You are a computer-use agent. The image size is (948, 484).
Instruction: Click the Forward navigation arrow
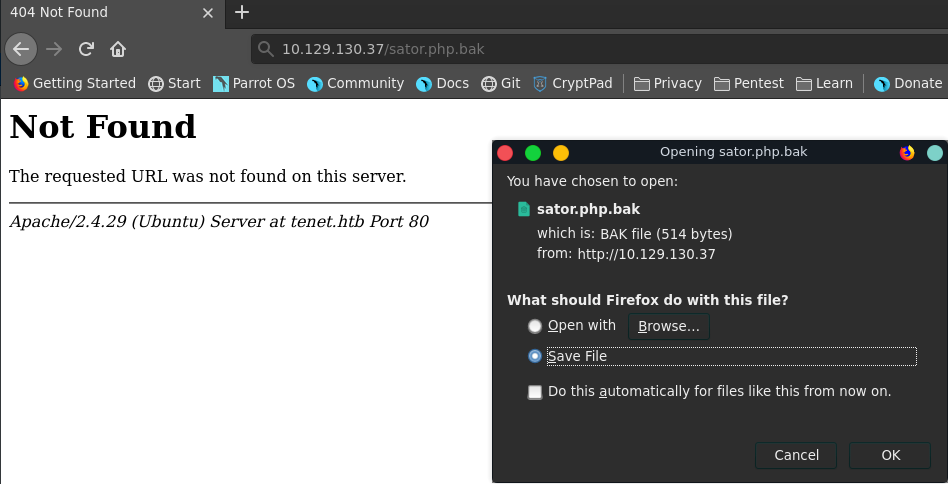point(54,49)
